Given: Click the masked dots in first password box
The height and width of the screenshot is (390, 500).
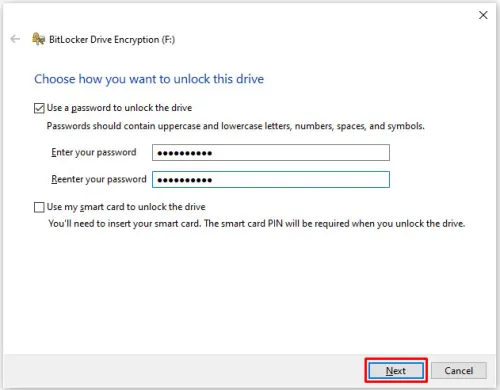Looking at the screenshot, I should pyautogui.click(x=185, y=153).
